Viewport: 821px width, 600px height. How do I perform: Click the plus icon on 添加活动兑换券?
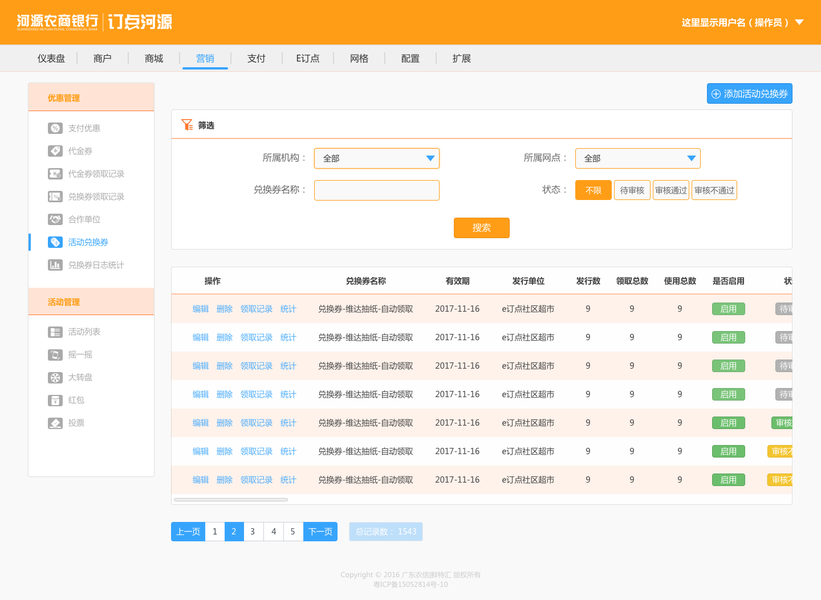tap(716, 94)
